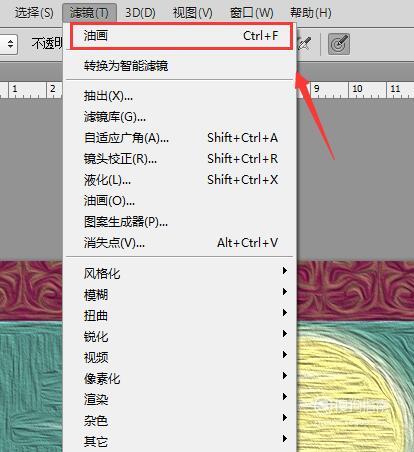Image resolution: width=414 pixels, height=452 pixels.
Task: Choose 转换为智能滤镜 menu item
Action: (x=179, y=66)
